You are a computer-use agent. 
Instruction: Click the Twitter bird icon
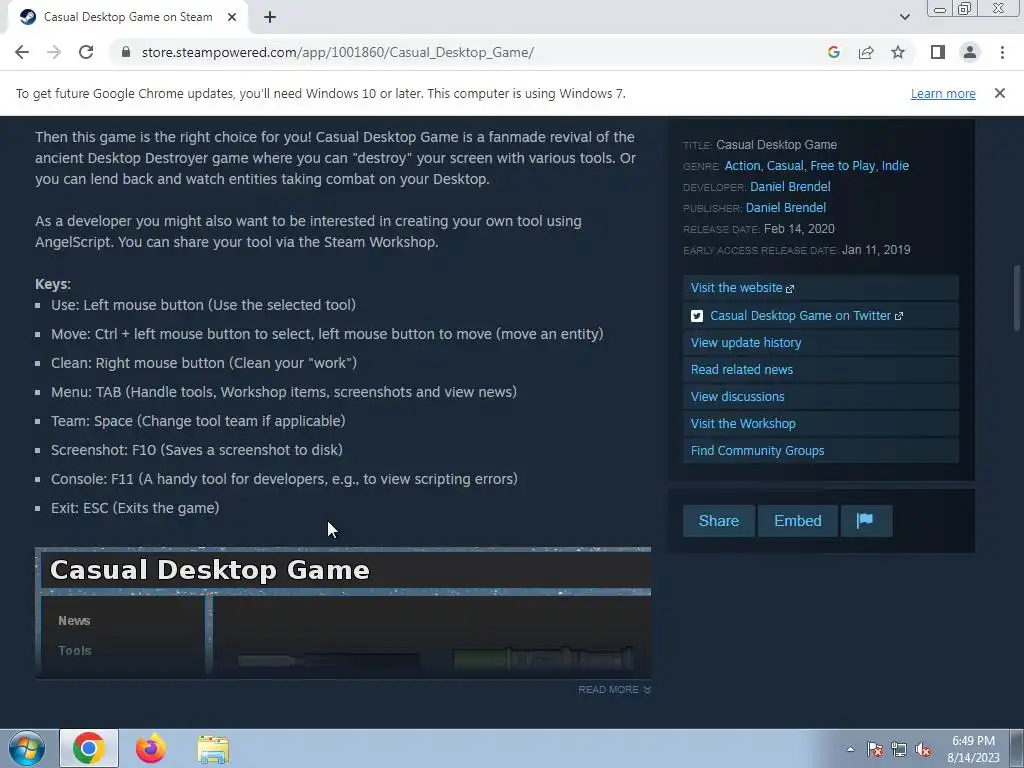(x=697, y=316)
